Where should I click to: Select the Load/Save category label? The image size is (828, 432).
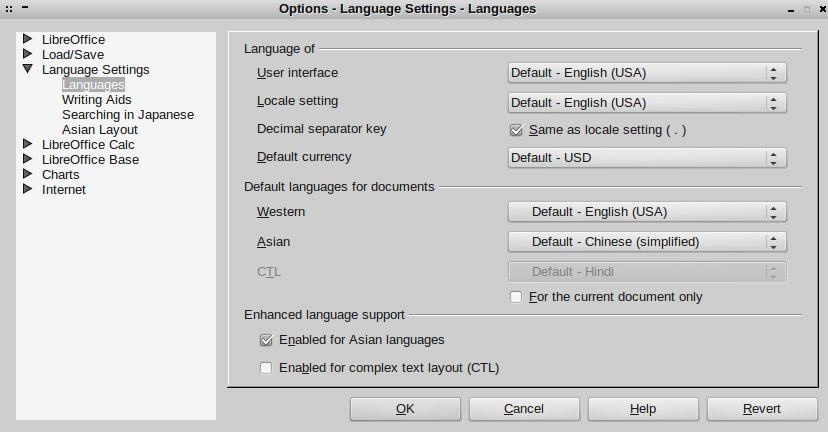73,54
